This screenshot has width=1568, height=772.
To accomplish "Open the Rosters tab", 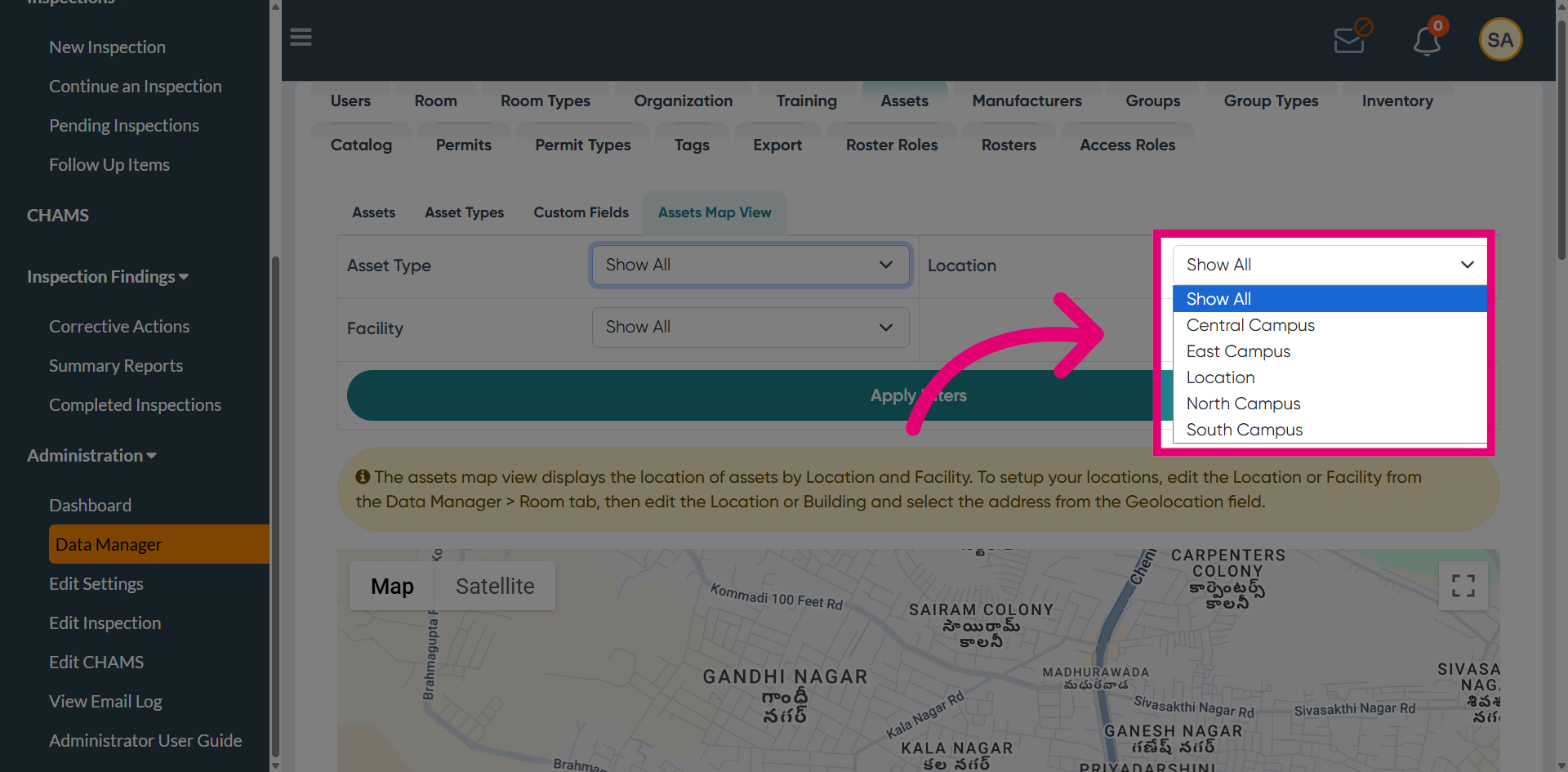I will [x=1009, y=145].
